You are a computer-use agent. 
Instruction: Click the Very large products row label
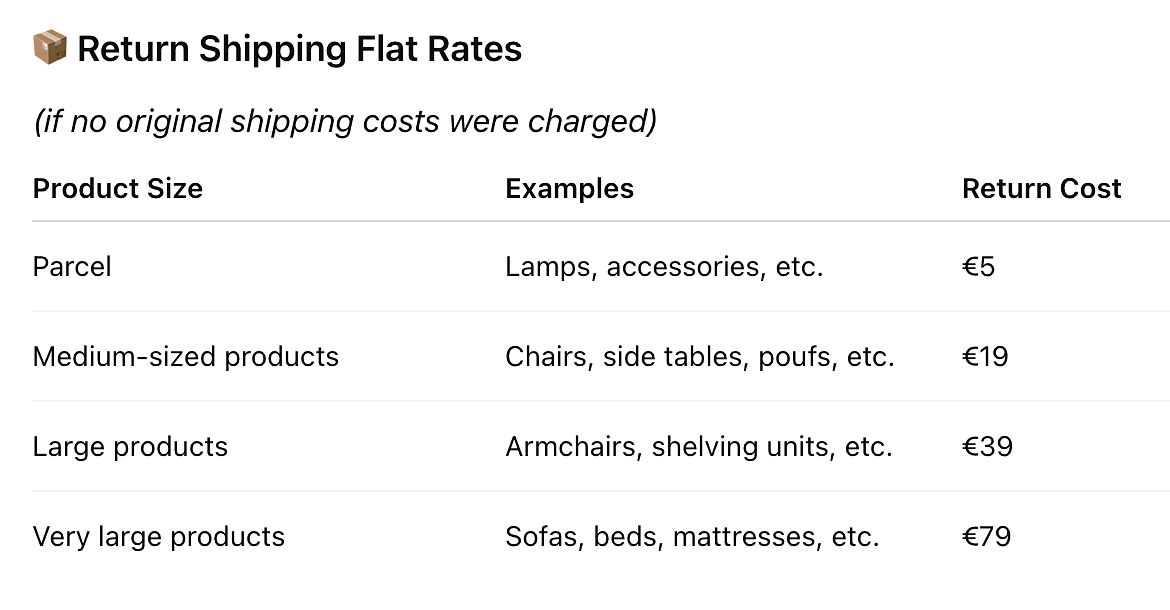point(159,537)
